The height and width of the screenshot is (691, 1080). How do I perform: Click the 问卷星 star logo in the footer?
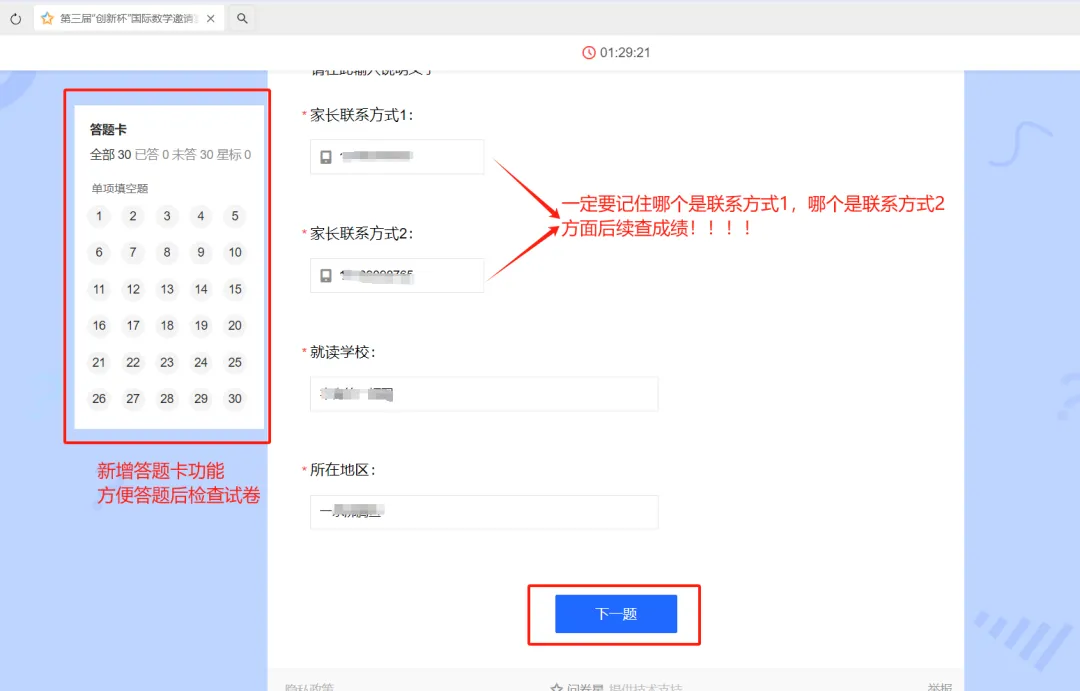pyautogui.click(x=557, y=686)
